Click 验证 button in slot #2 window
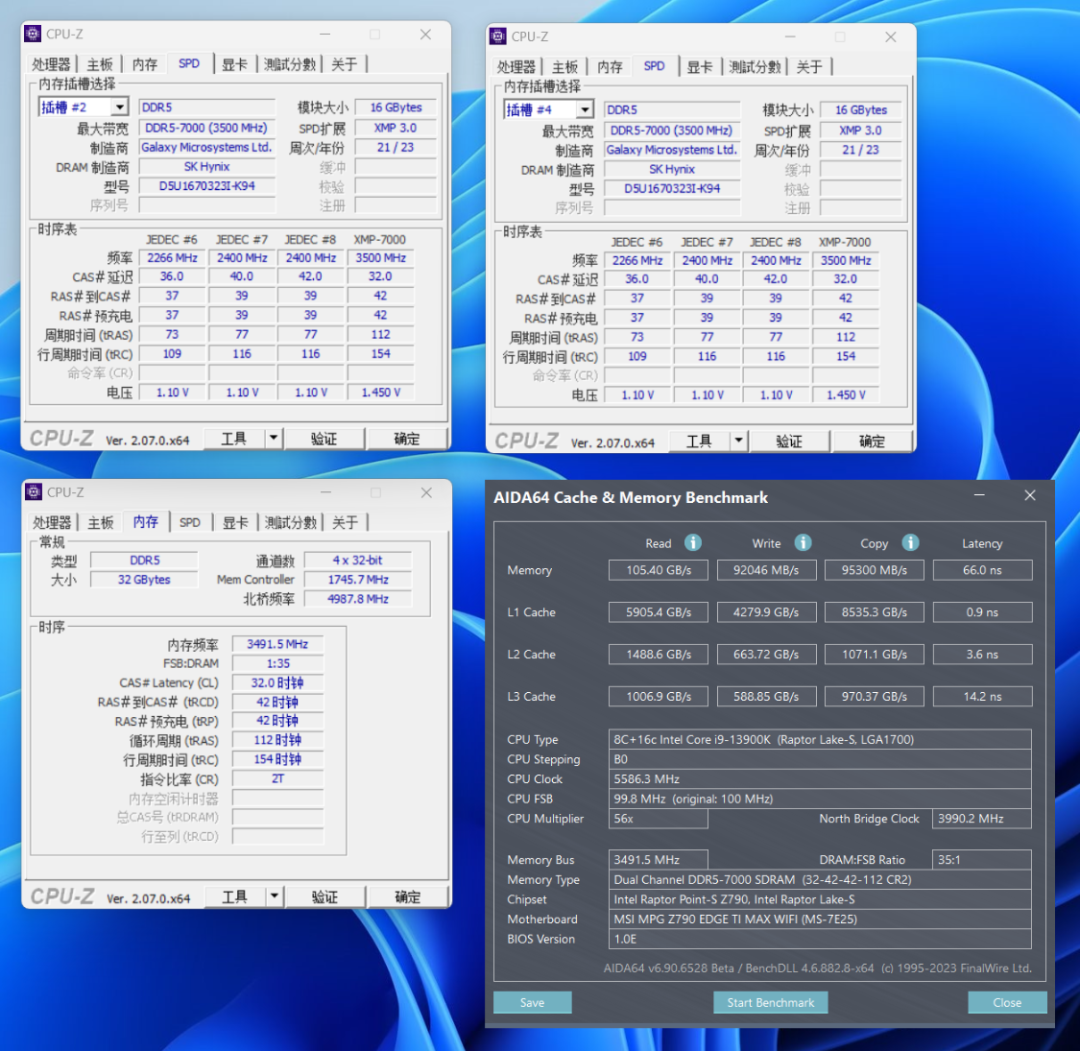 click(324, 438)
